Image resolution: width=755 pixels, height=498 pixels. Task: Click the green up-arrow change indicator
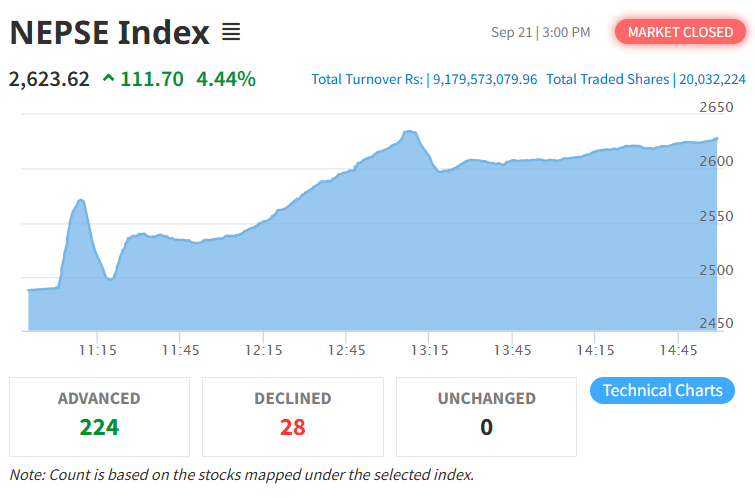tap(108, 78)
